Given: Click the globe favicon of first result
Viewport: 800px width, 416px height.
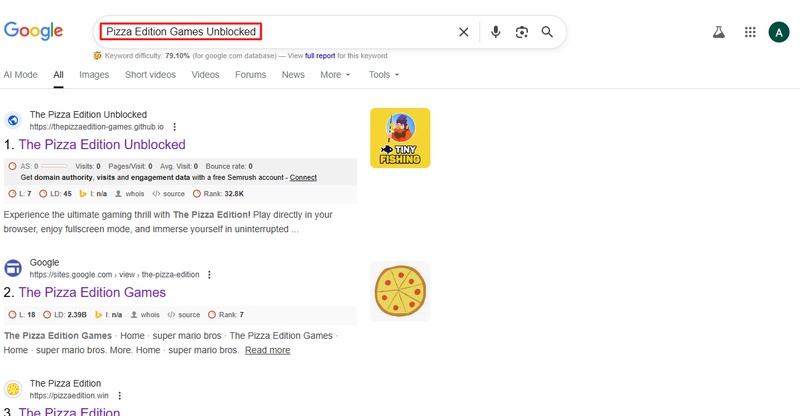Looking at the screenshot, I should (13, 120).
